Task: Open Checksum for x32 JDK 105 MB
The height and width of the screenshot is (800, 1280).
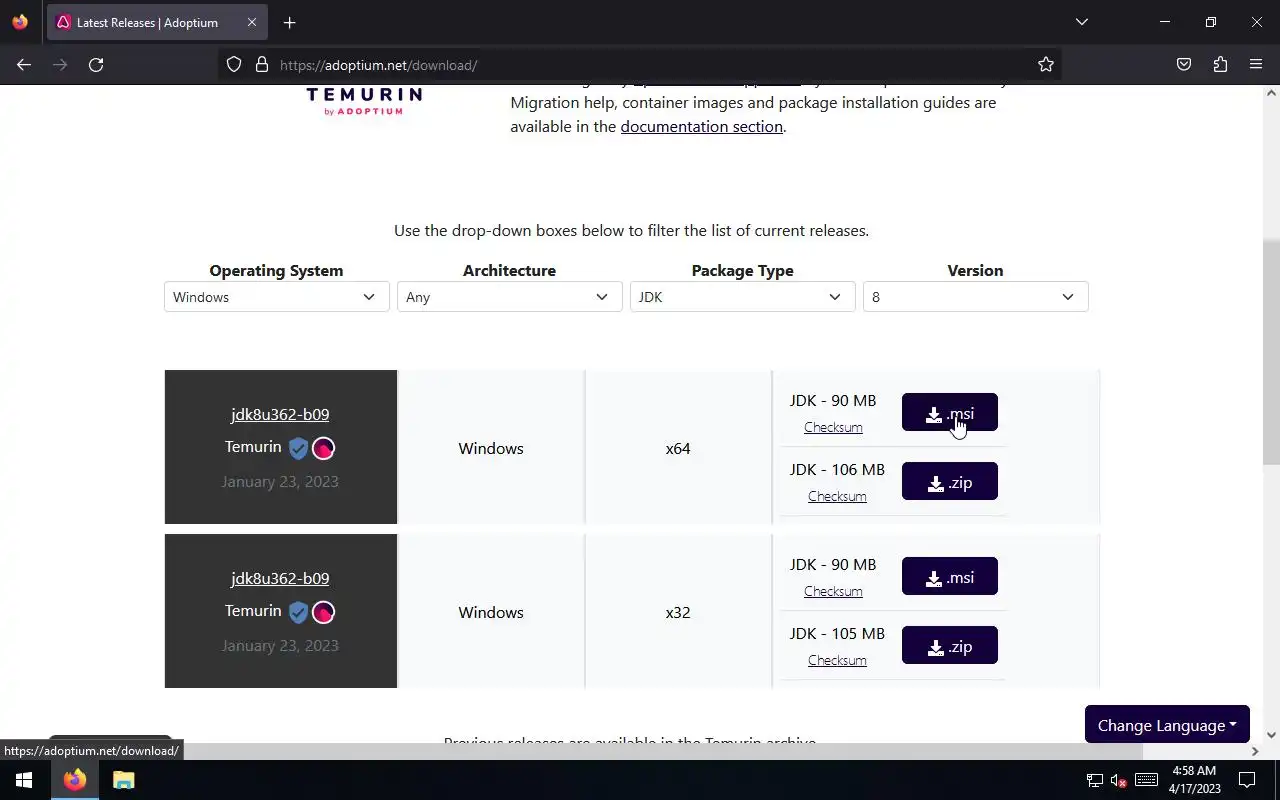Action: coord(837,660)
